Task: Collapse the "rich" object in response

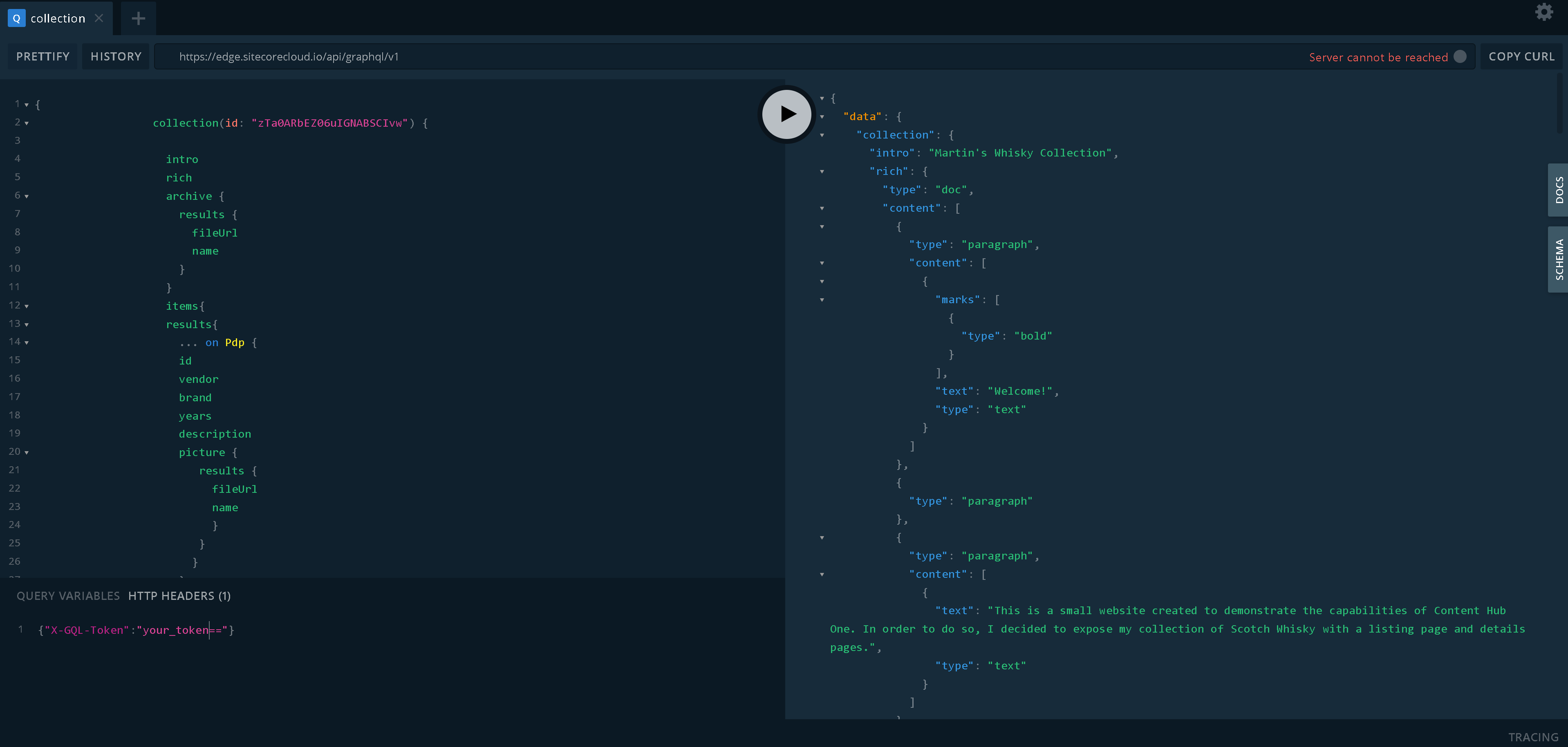Action: (x=822, y=172)
